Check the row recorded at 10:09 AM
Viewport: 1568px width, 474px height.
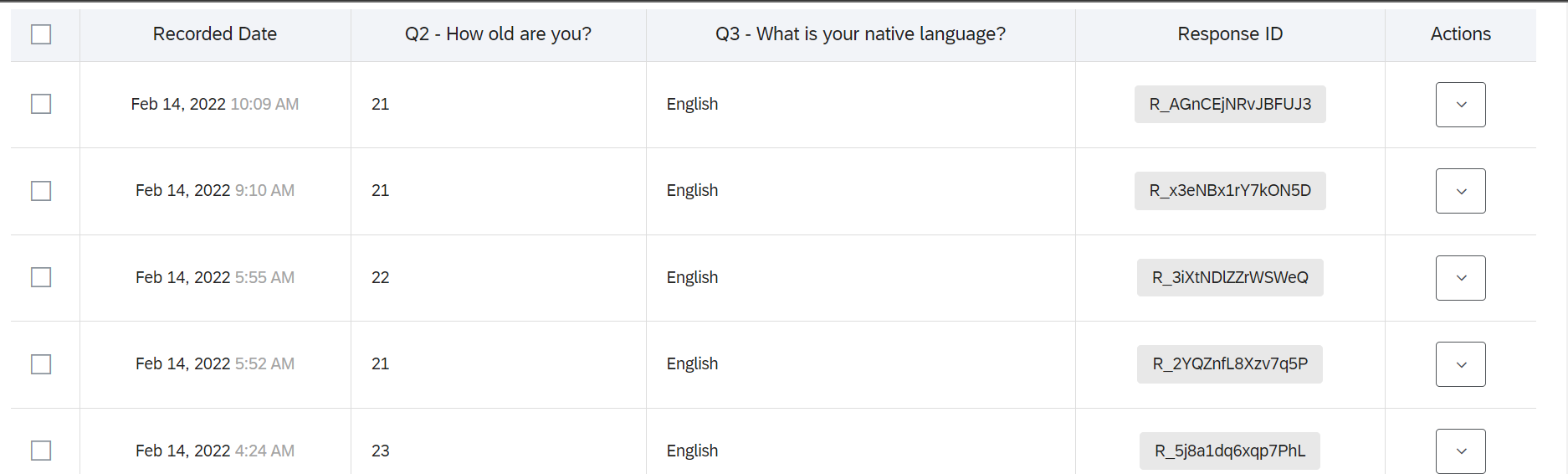[41, 104]
